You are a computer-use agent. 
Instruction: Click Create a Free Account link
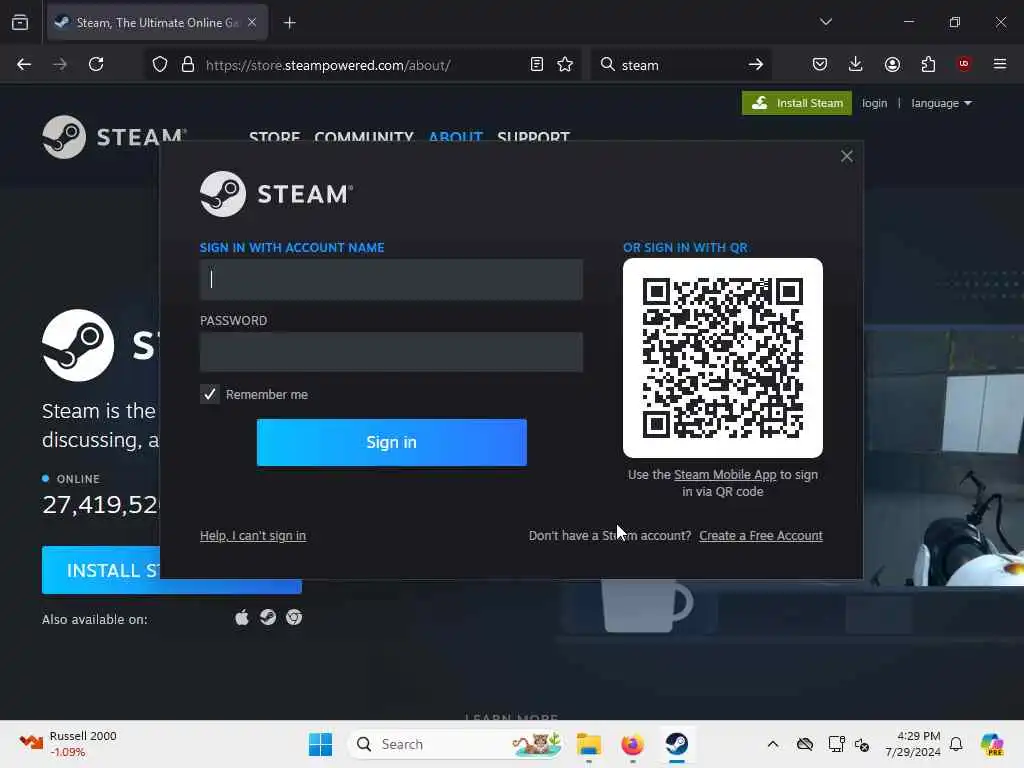click(x=761, y=536)
